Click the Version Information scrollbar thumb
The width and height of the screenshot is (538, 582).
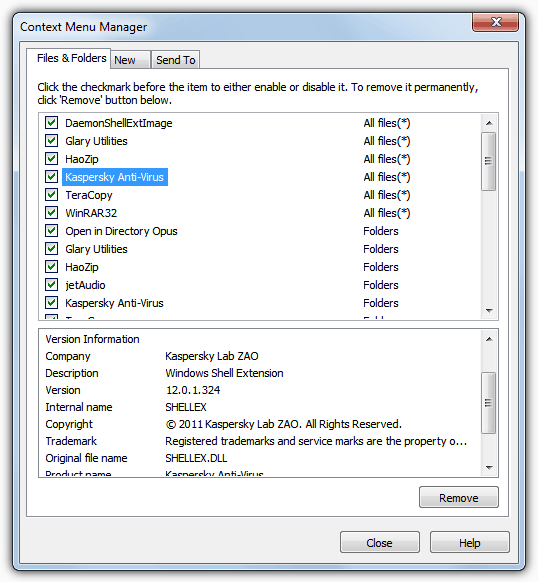(x=489, y=403)
